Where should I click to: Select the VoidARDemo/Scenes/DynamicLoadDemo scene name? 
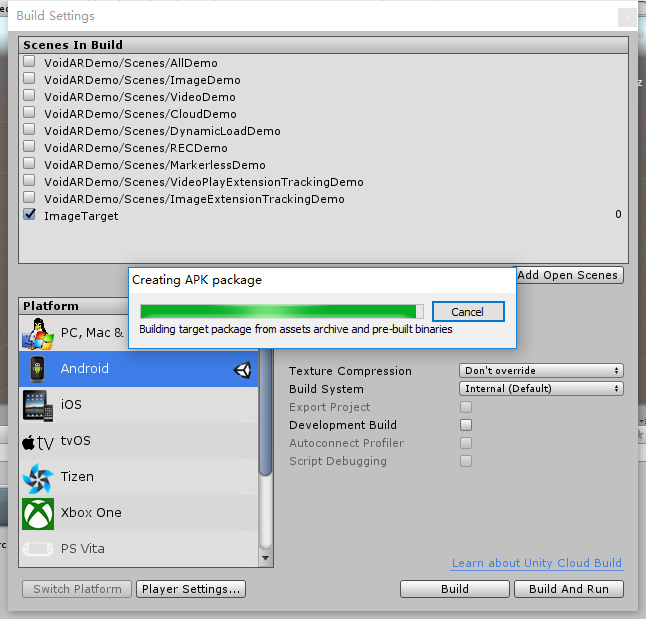click(162, 131)
